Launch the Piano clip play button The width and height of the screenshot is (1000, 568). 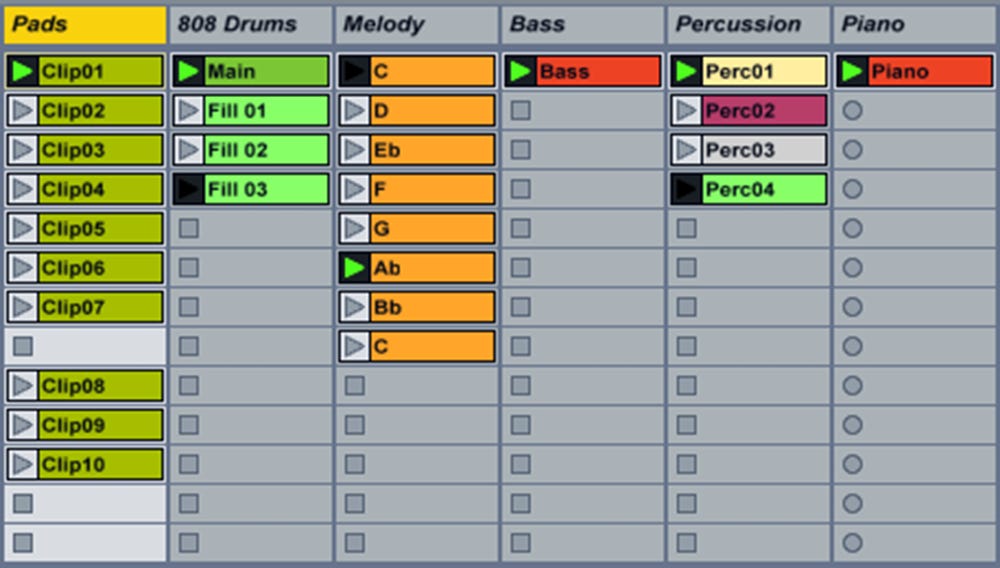tap(852, 72)
